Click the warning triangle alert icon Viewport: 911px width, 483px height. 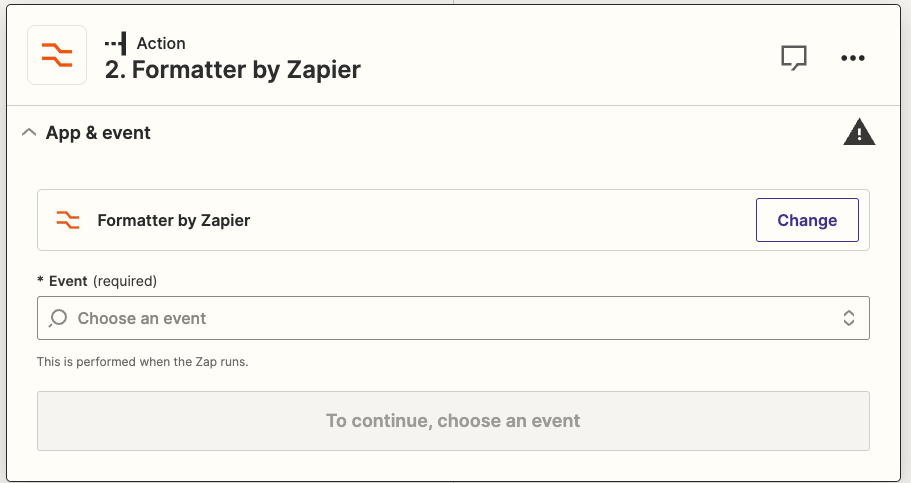point(859,132)
